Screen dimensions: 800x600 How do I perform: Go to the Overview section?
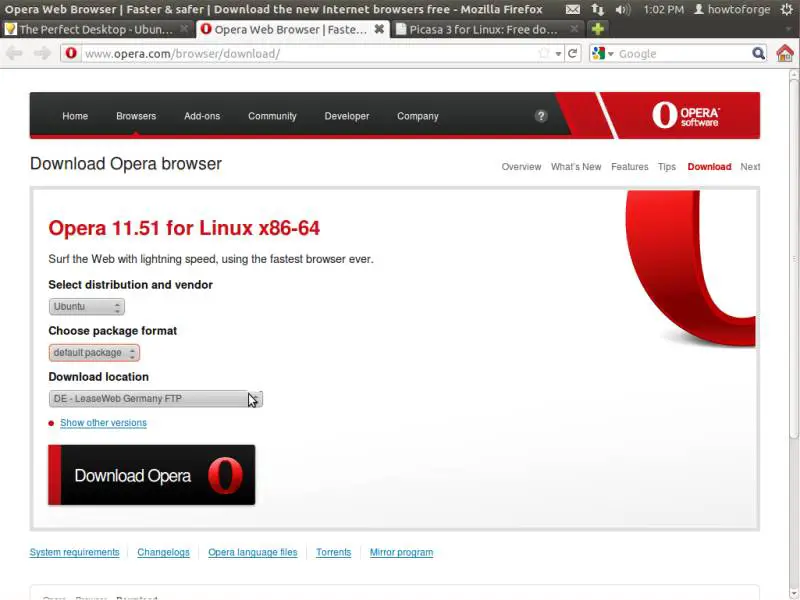[521, 167]
